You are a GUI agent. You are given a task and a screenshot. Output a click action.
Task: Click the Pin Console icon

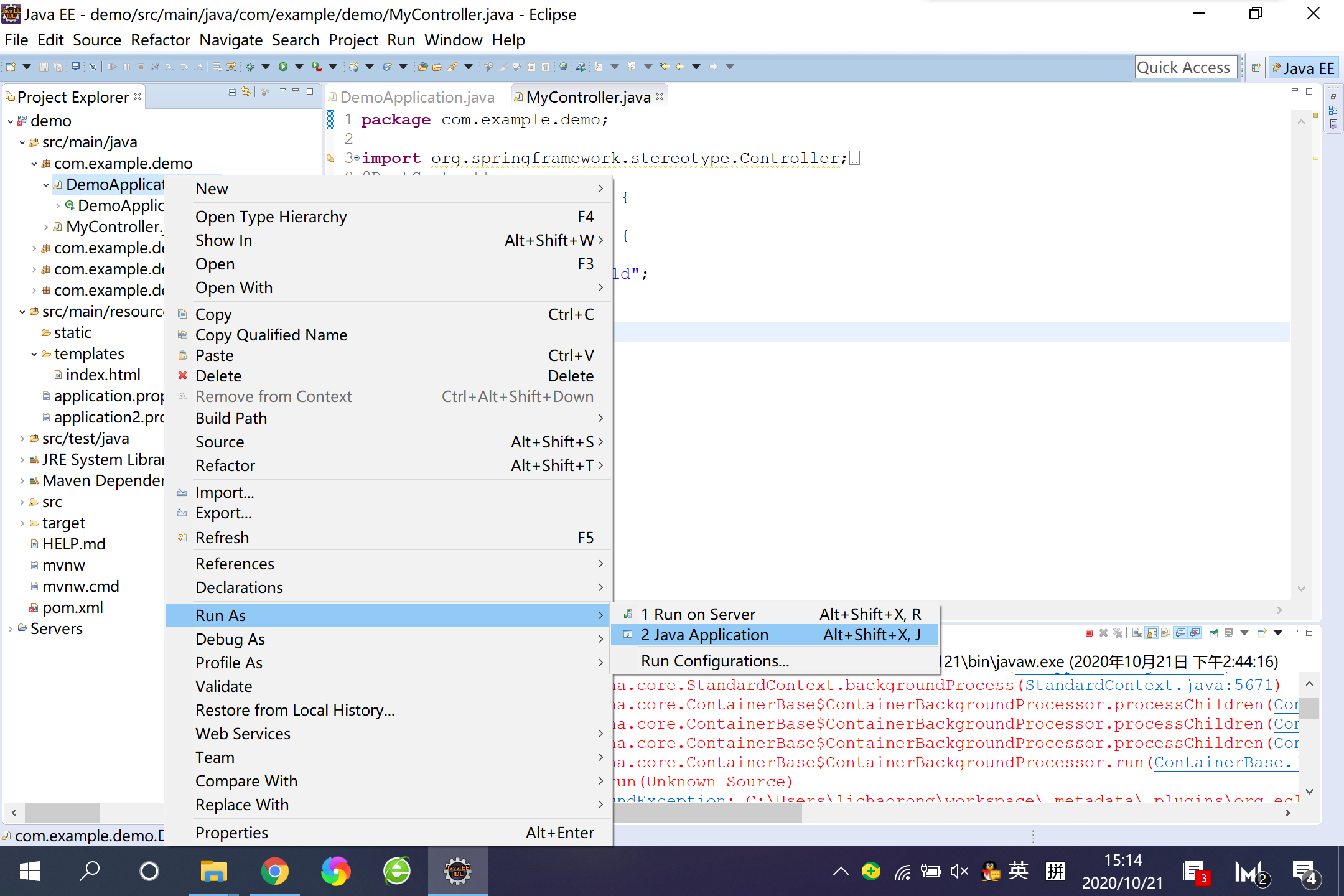pos(1213,633)
